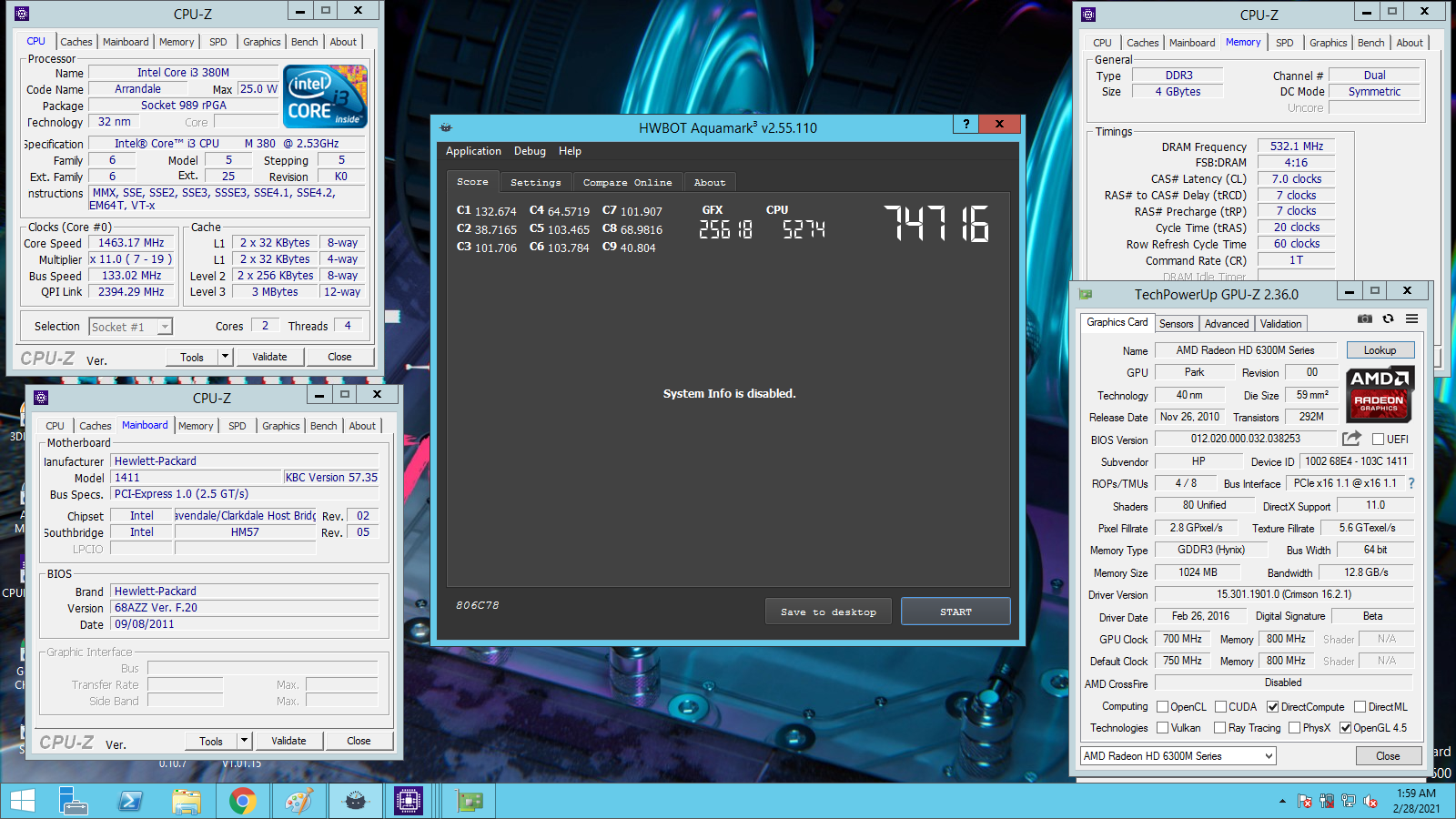Click the GPU-Z title bar icon

coord(1086,294)
